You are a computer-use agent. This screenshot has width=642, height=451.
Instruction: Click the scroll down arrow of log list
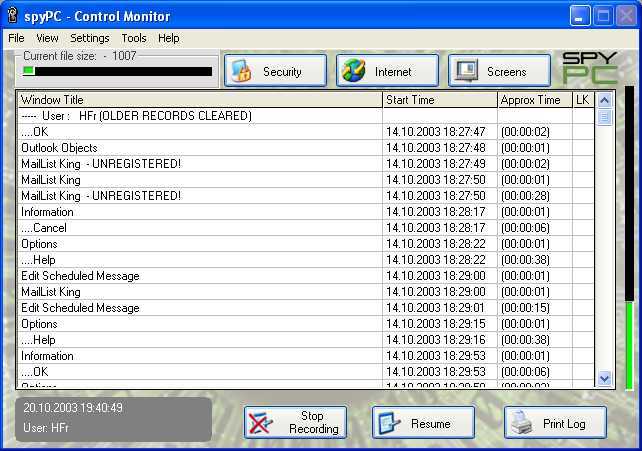click(x=604, y=378)
